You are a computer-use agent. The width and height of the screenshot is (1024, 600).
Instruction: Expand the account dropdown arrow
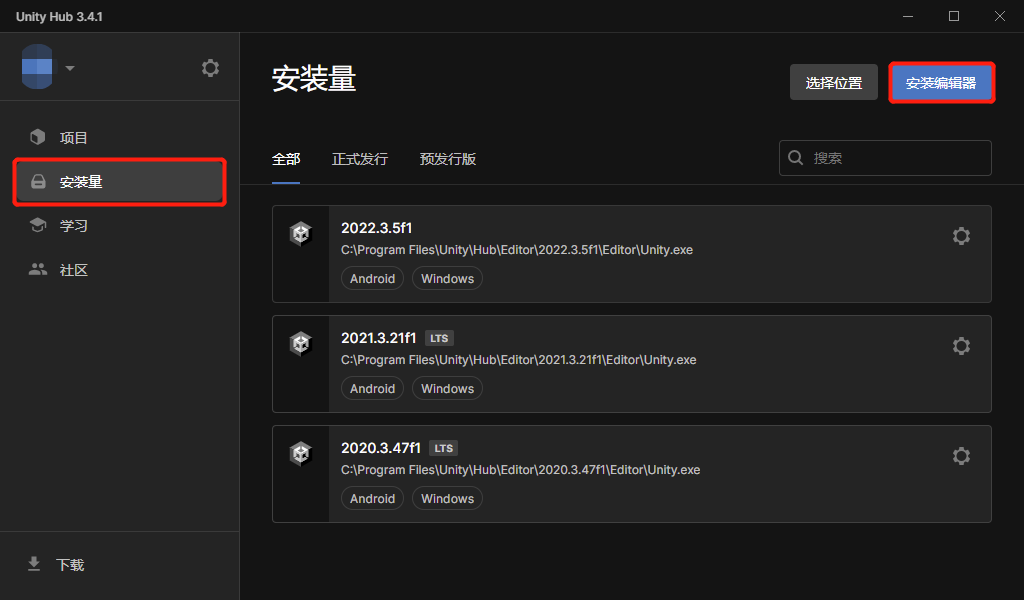tap(70, 68)
